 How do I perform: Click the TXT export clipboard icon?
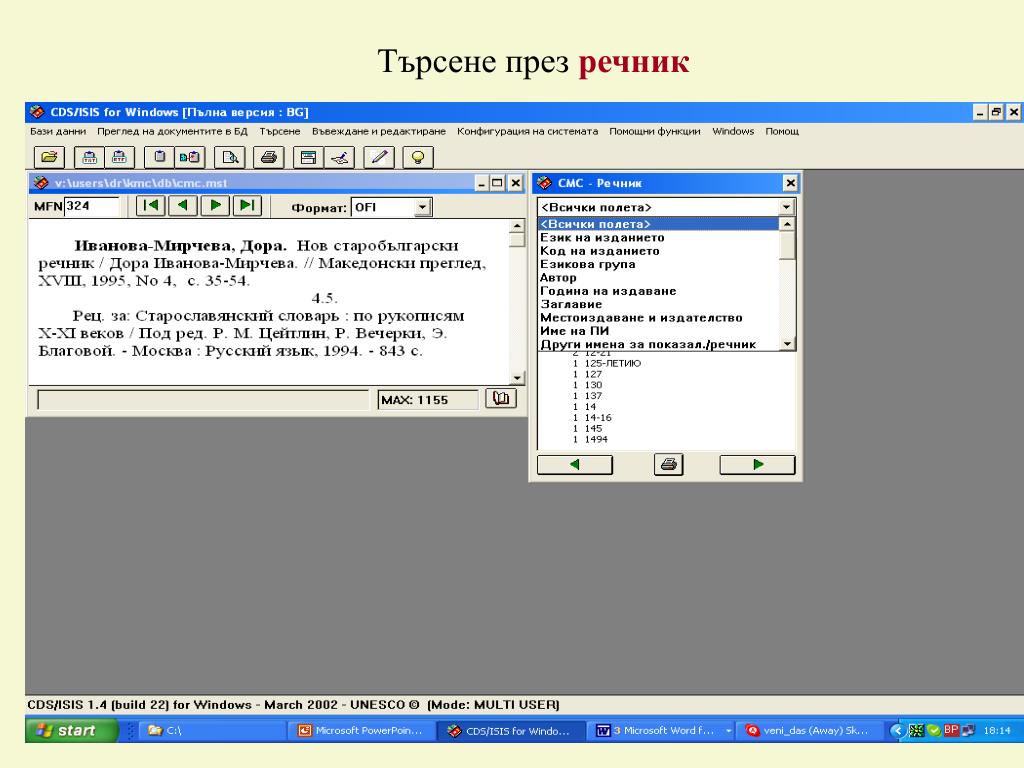click(x=89, y=157)
